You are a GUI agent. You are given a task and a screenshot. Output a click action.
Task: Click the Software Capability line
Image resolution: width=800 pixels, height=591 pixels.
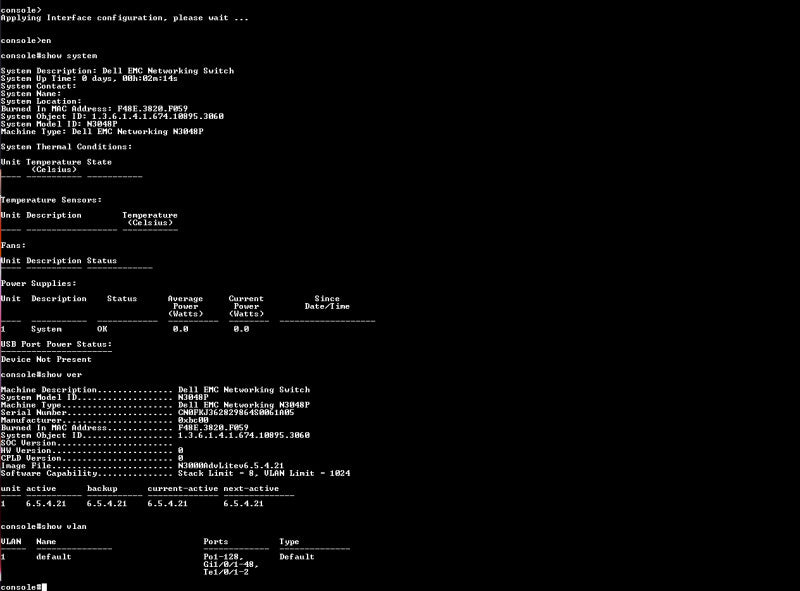(176, 473)
